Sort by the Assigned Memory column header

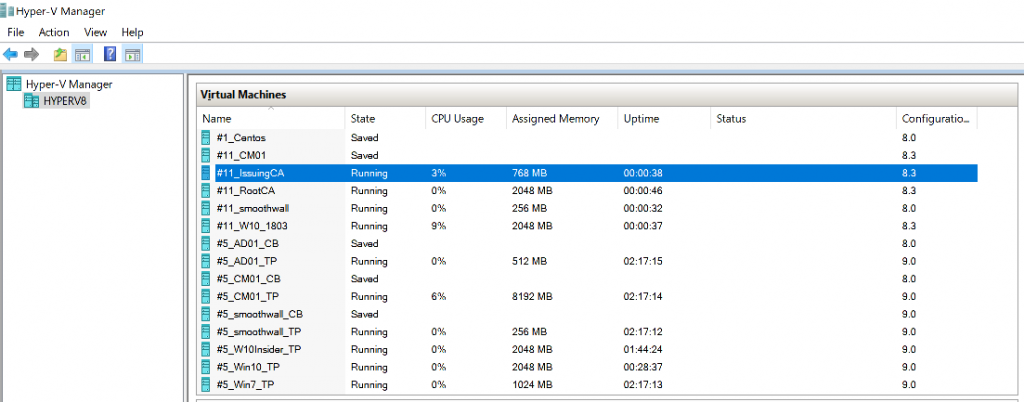(x=562, y=119)
